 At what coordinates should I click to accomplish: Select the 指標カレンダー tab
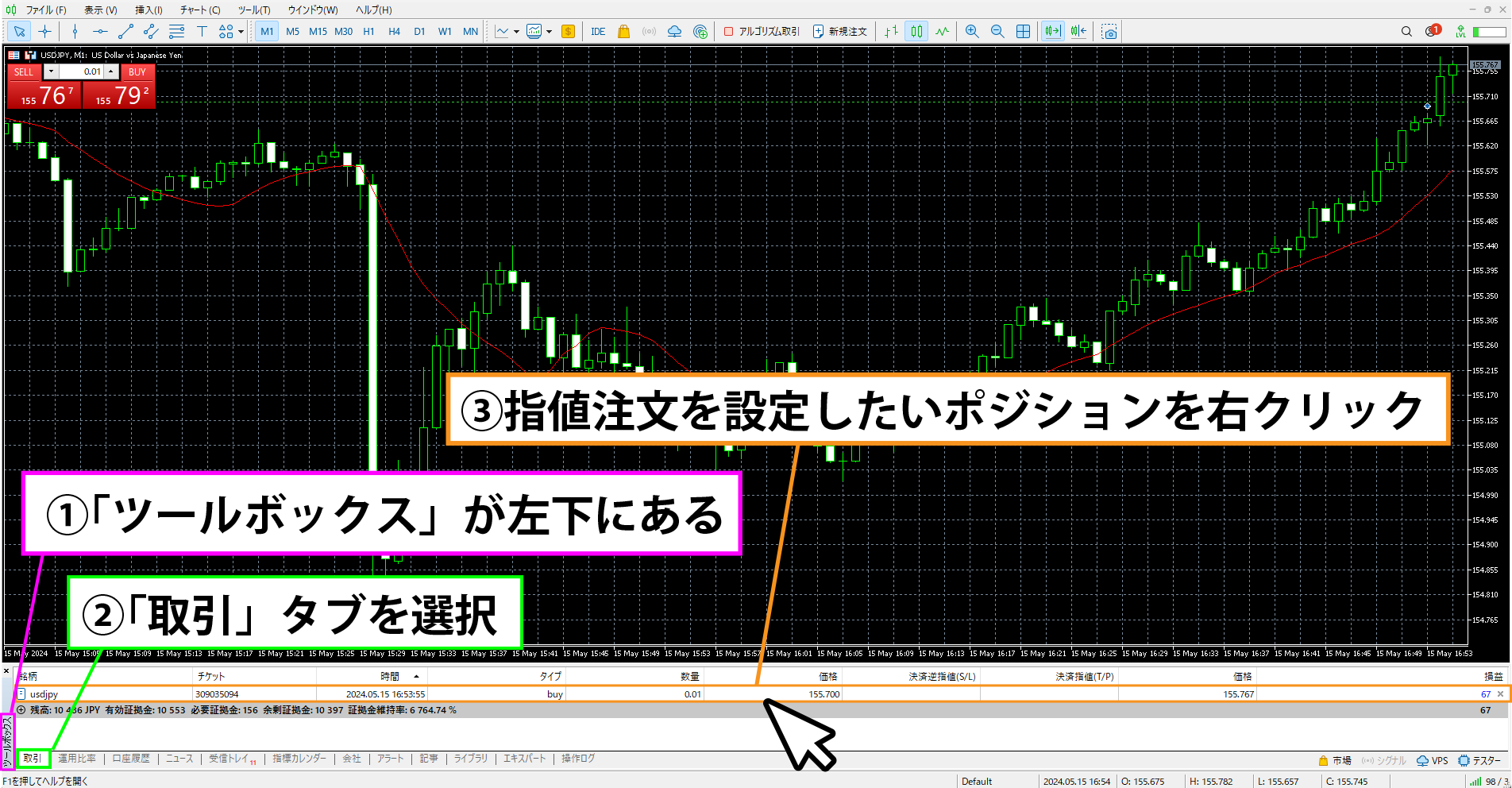click(x=299, y=759)
